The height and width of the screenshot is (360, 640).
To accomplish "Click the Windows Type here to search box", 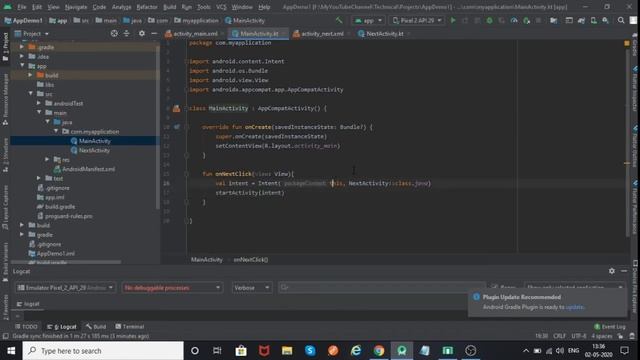I will tap(103, 351).
